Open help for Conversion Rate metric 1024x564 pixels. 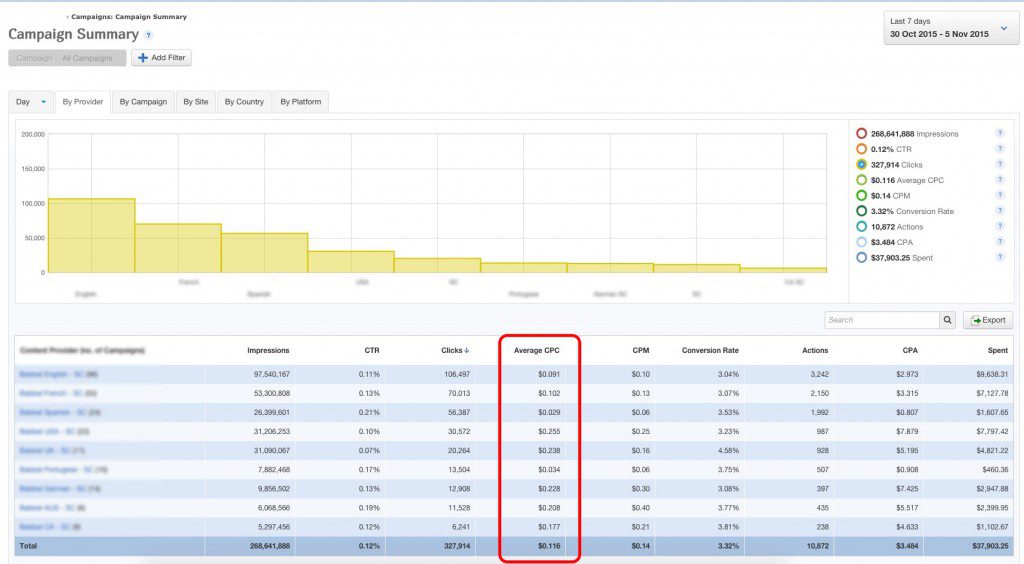pyautogui.click(x=999, y=211)
